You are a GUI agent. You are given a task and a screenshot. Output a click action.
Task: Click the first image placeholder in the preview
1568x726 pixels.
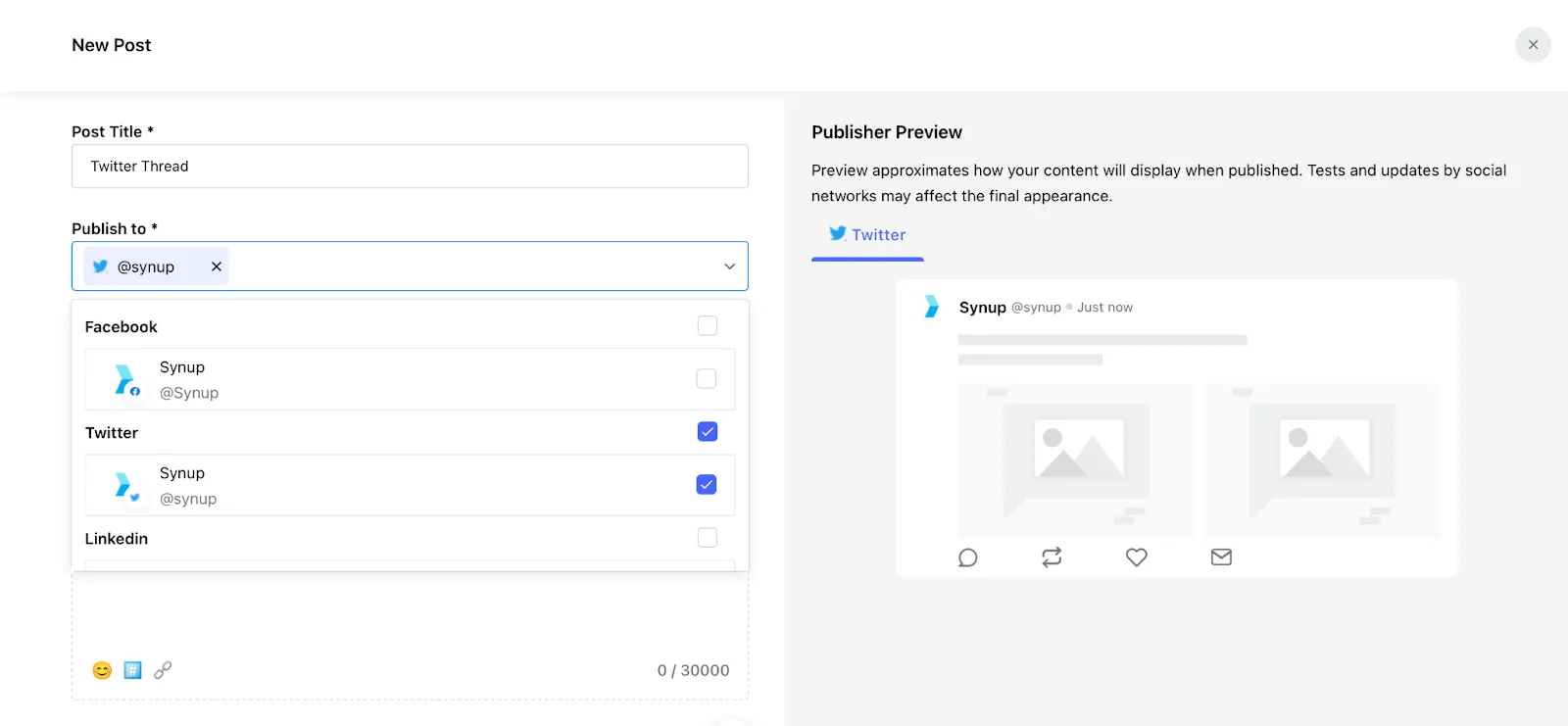pos(1076,460)
